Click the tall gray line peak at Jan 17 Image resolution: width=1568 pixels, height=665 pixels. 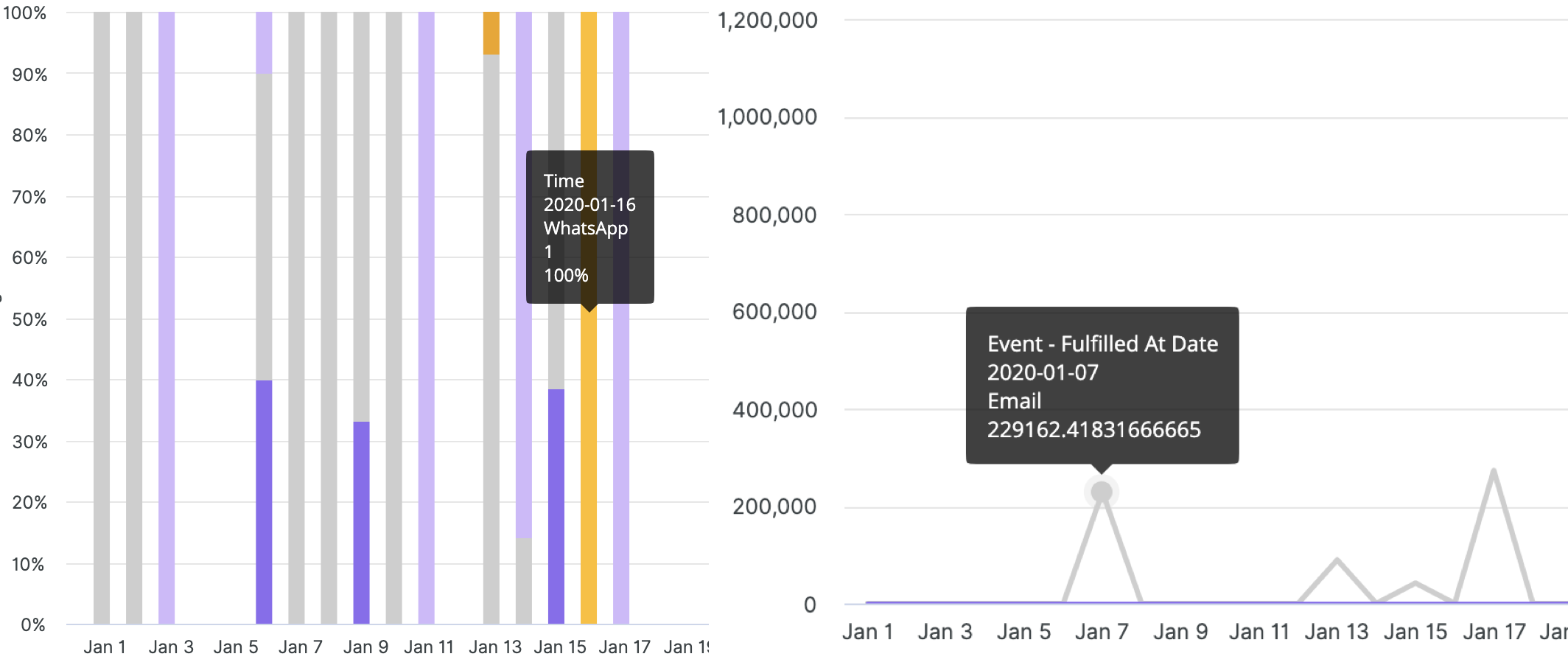point(1494,470)
